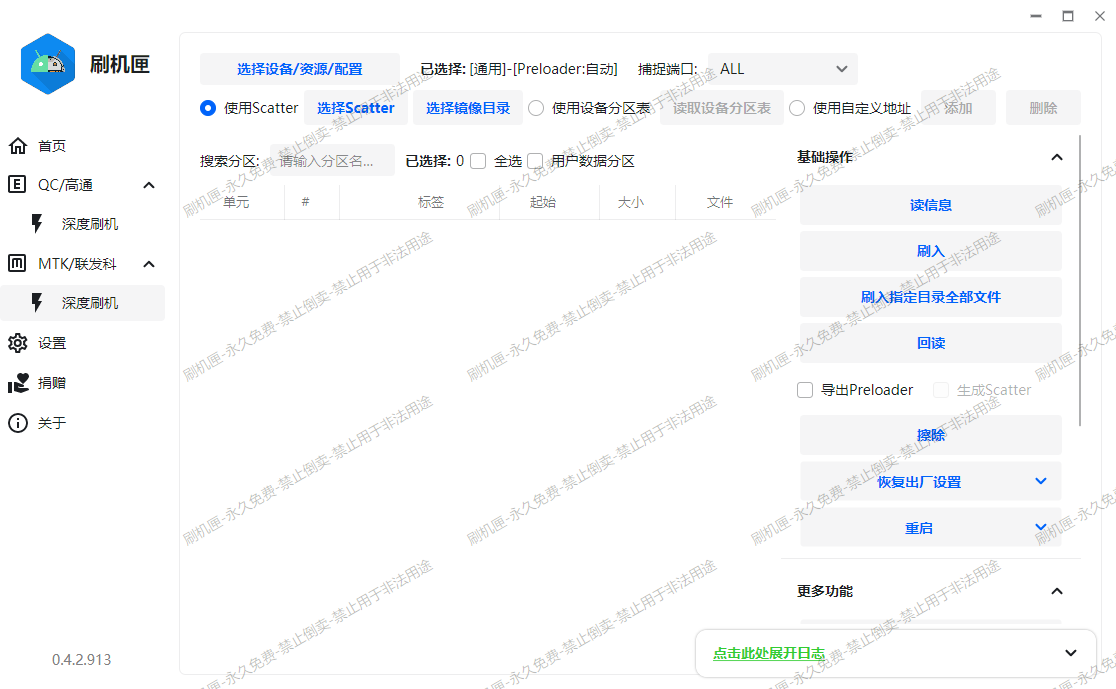Select the 使用设备分区表 radio option
The width and height of the screenshot is (1116, 689).
click(537, 108)
